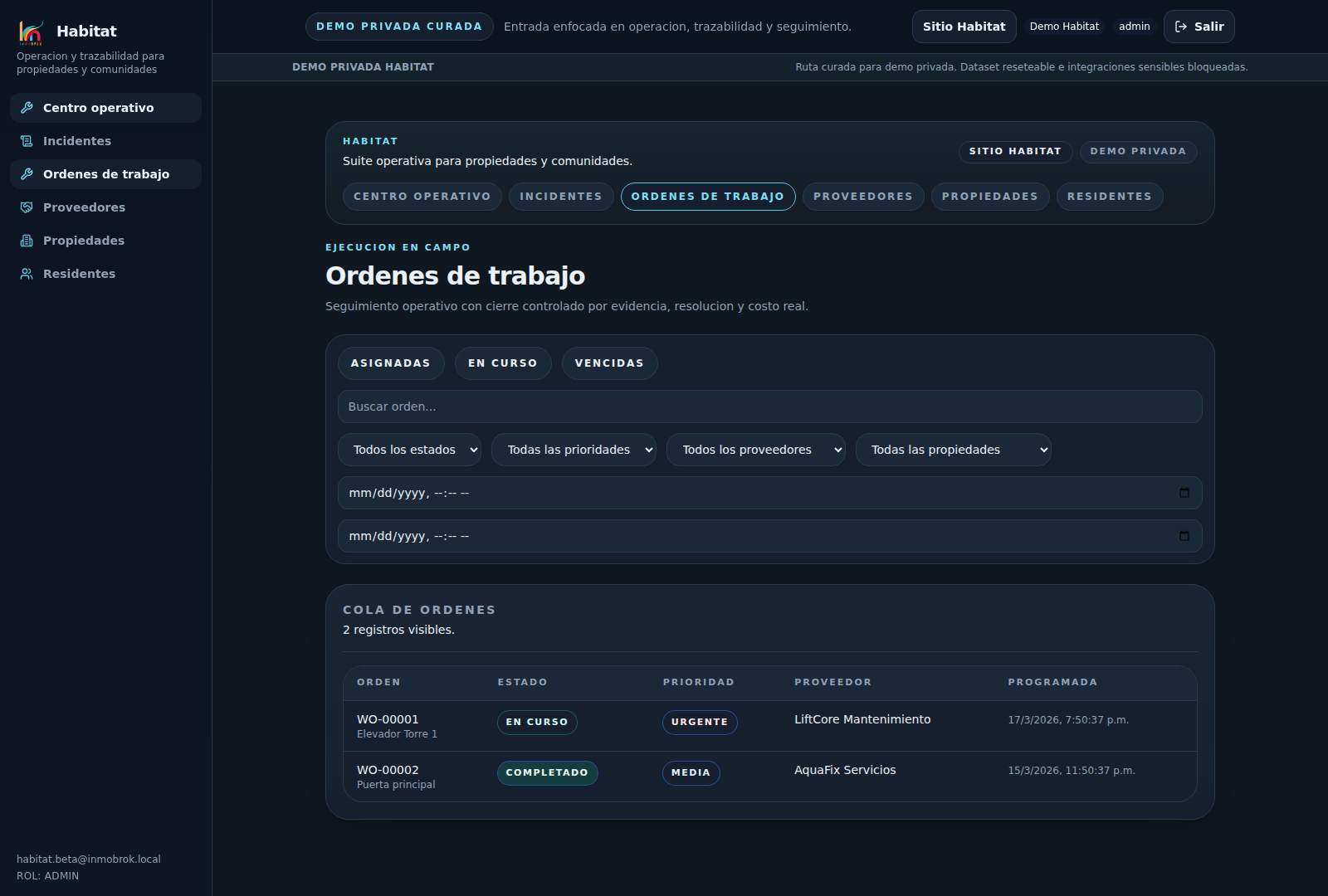Click the Residentes people icon
This screenshot has width=1328, height=896.
(27, 274)
